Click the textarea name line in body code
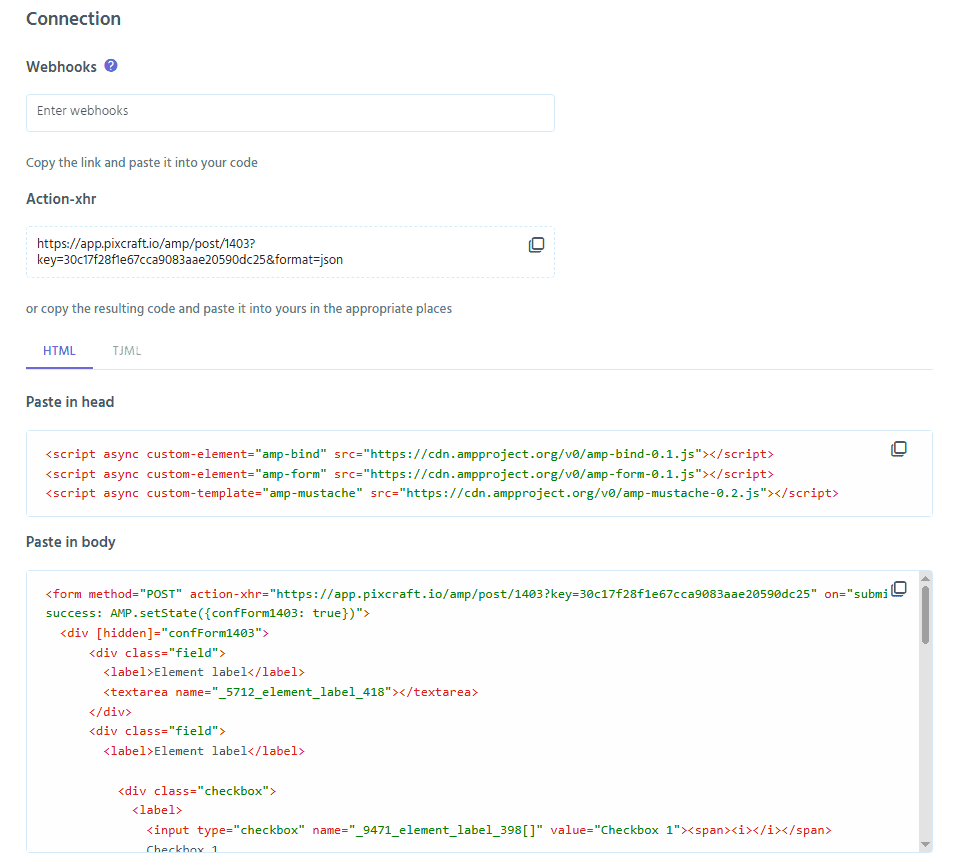954x860 pixels. point(290,691)
